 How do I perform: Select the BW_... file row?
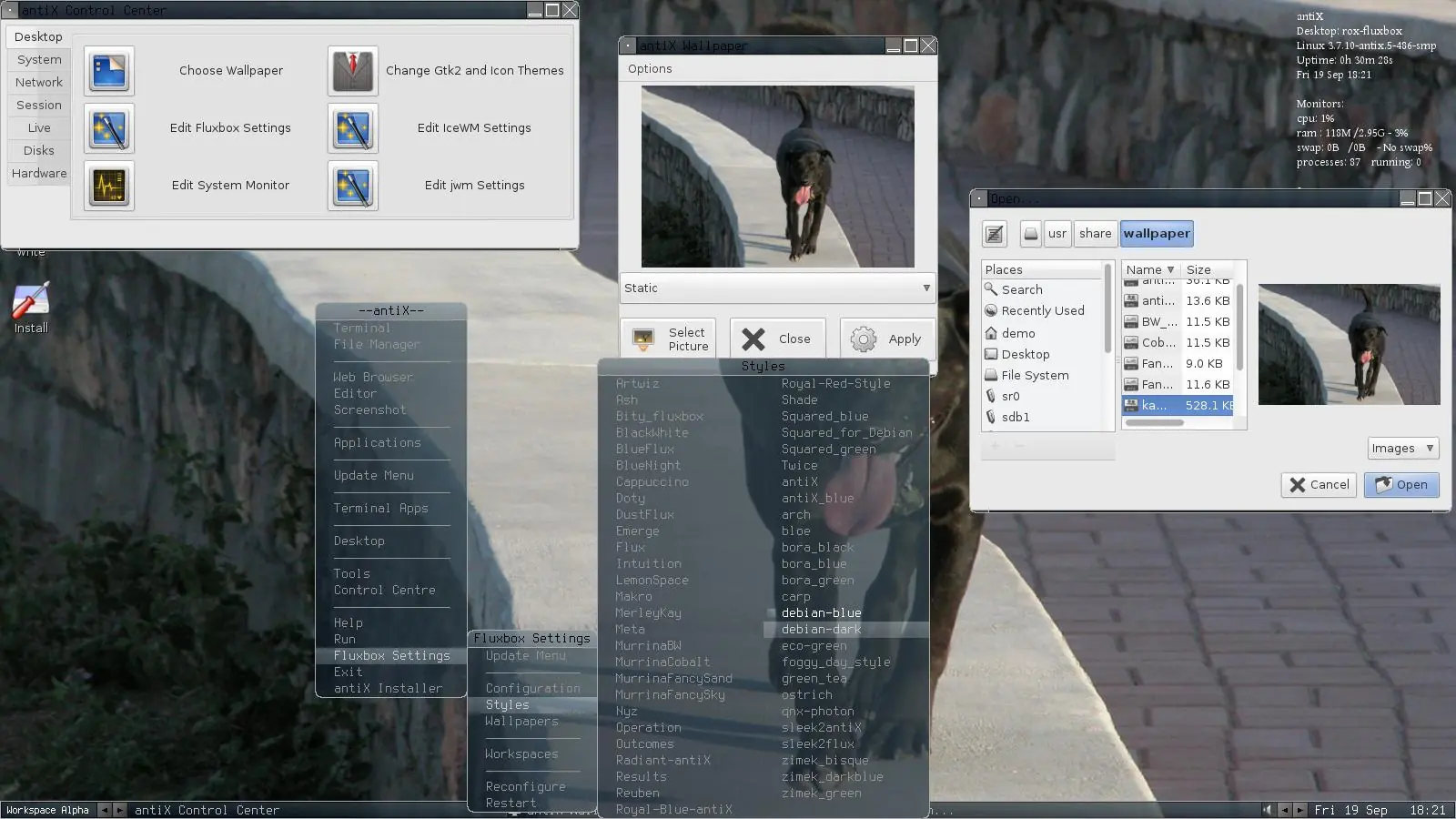(x=1178, y=322)
